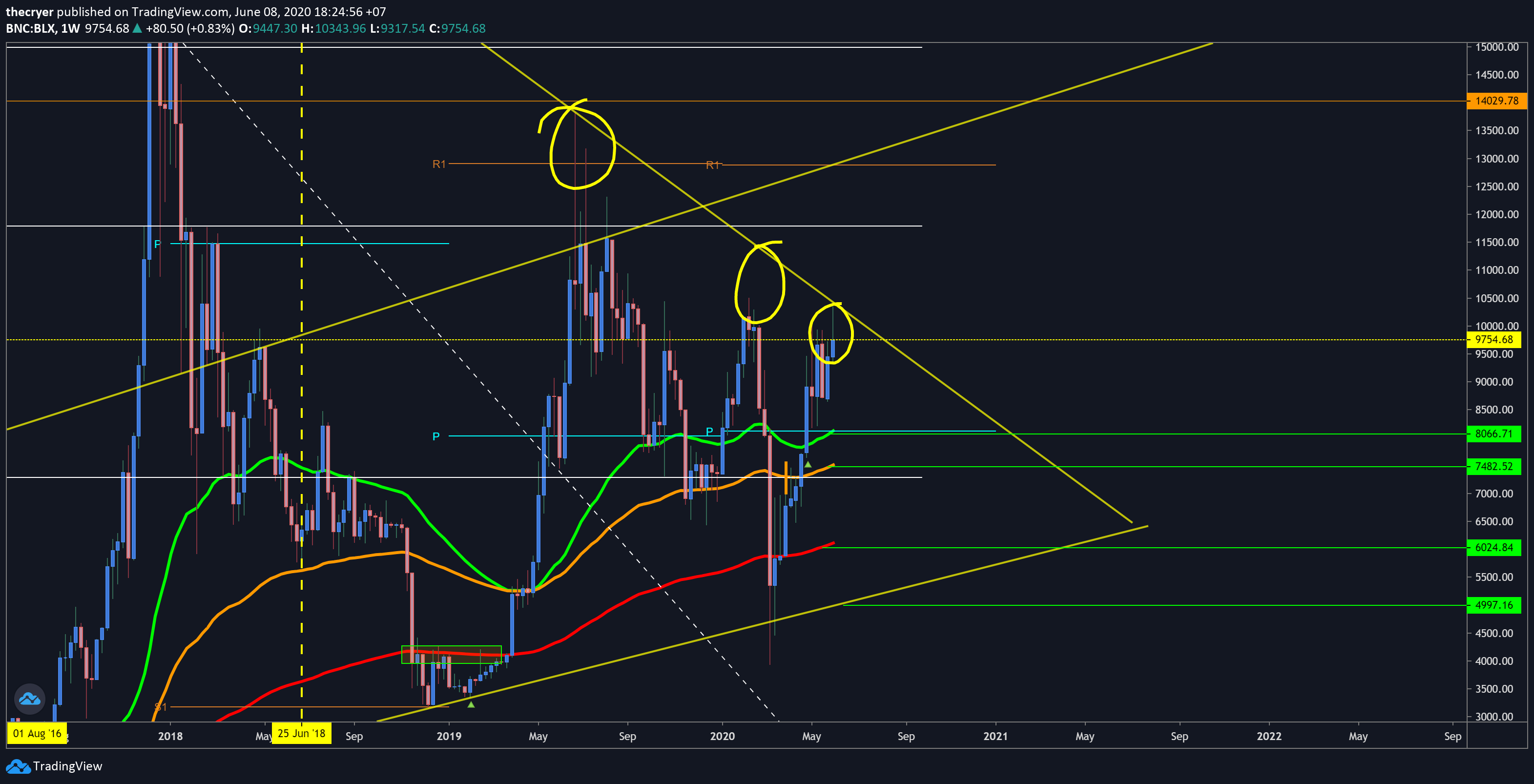Click the author name thecryer
Viewport: 1534px width, 784px height.
(30, 12)
